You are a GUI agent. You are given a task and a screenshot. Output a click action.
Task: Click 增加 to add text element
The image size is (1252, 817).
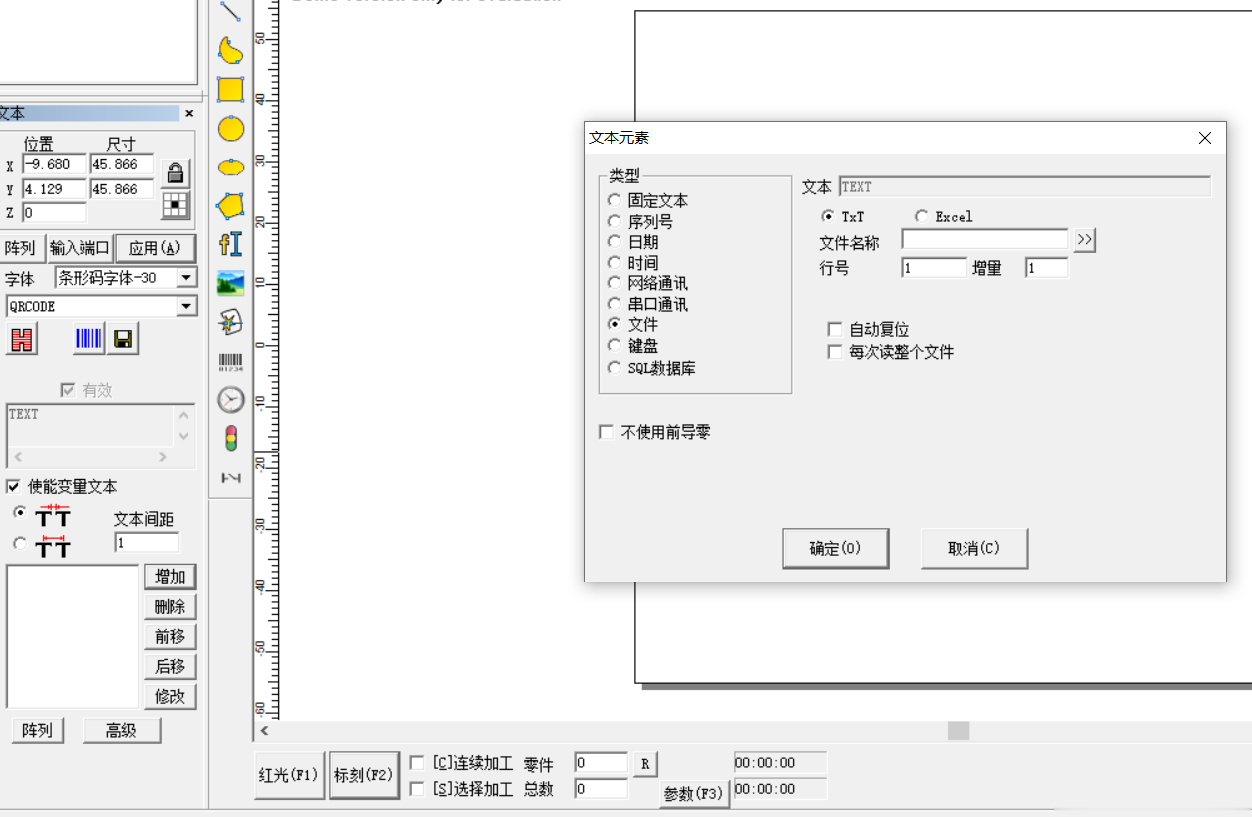point(170,577)
